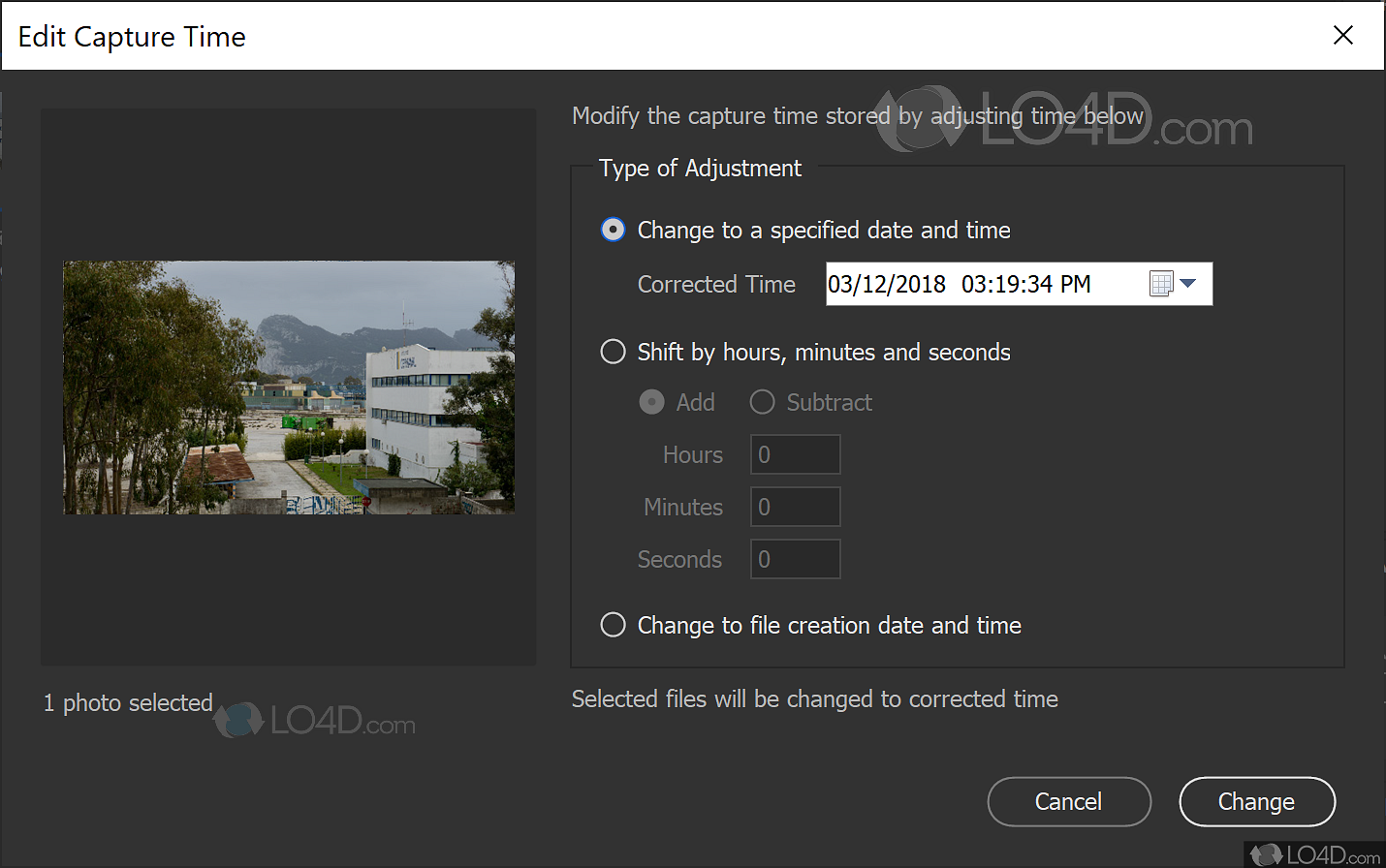Choose the Add option
Screen dimensions: 1386x868
651,402
